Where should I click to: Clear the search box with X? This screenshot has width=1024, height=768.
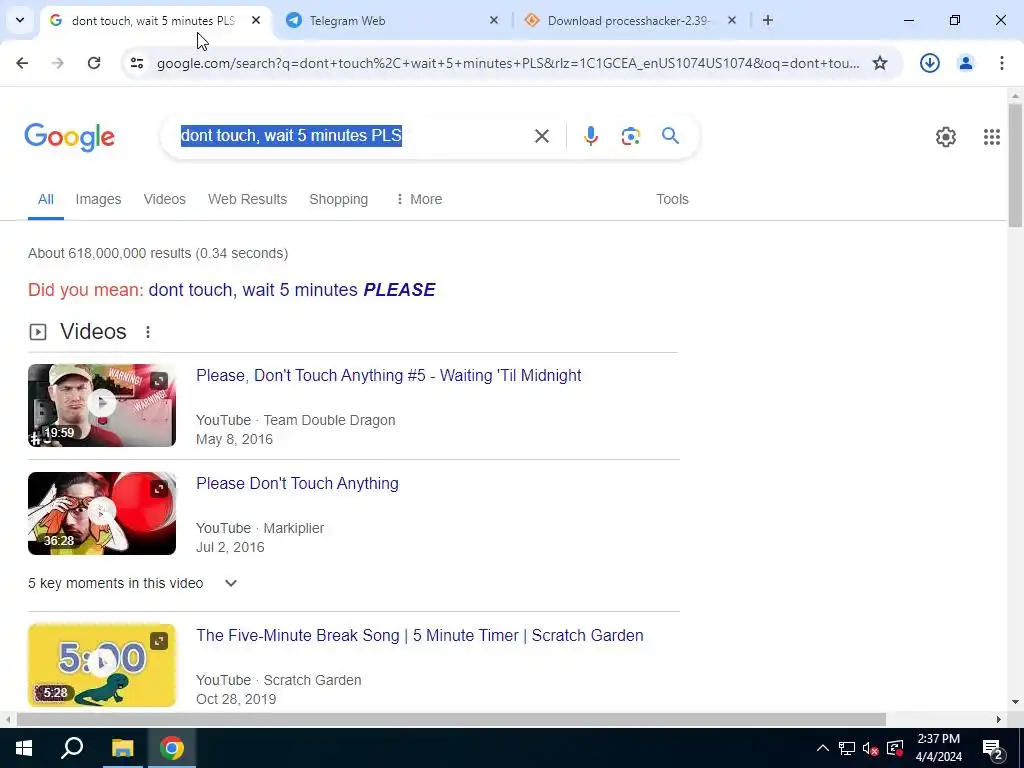pyautogui.click(x=541, y=136)
